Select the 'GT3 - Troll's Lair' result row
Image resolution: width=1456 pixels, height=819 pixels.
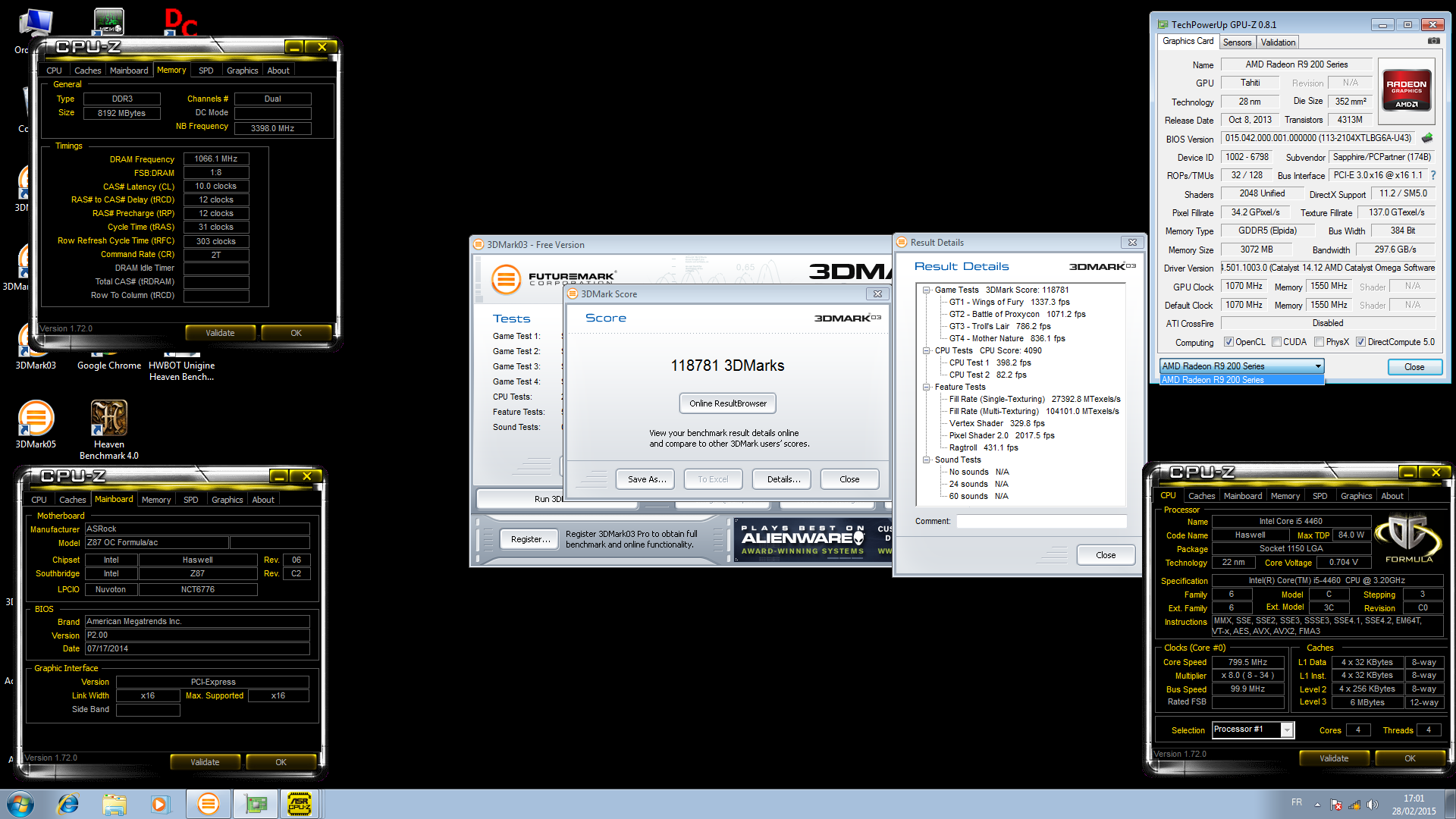pos(999,326)
